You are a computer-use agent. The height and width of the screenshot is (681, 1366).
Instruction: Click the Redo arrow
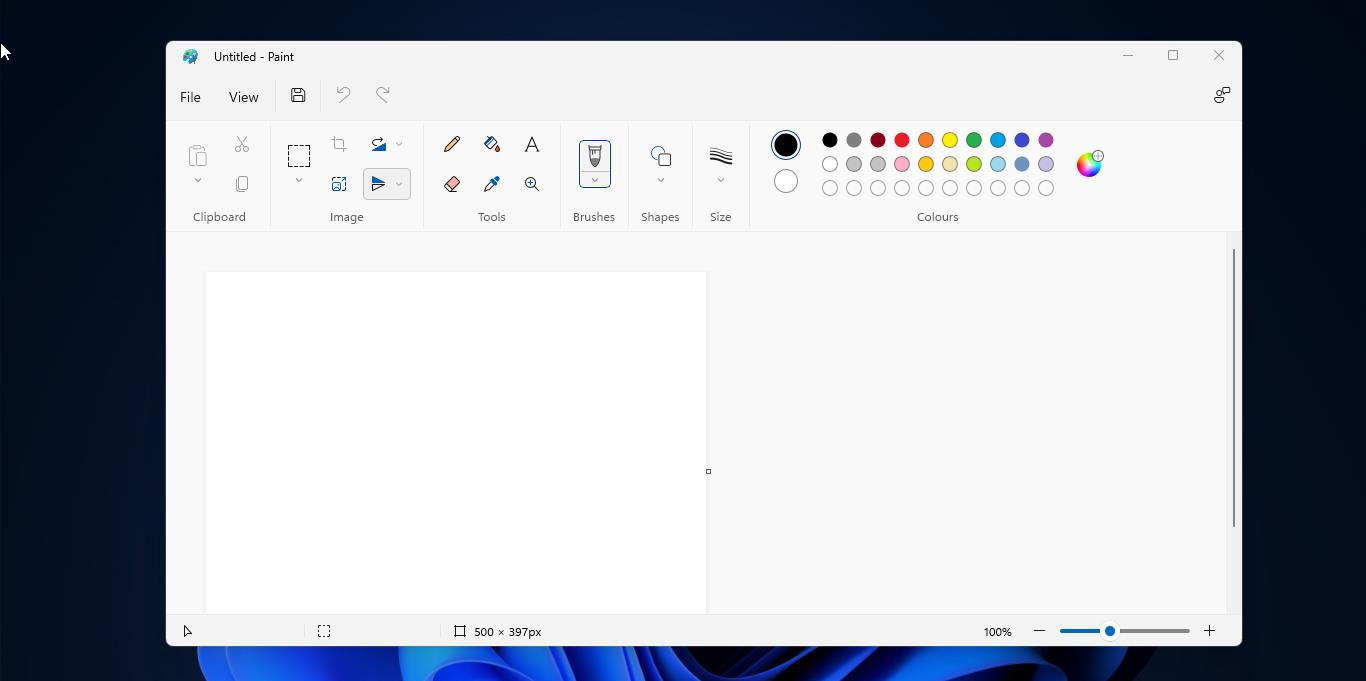tap(382, 95)
